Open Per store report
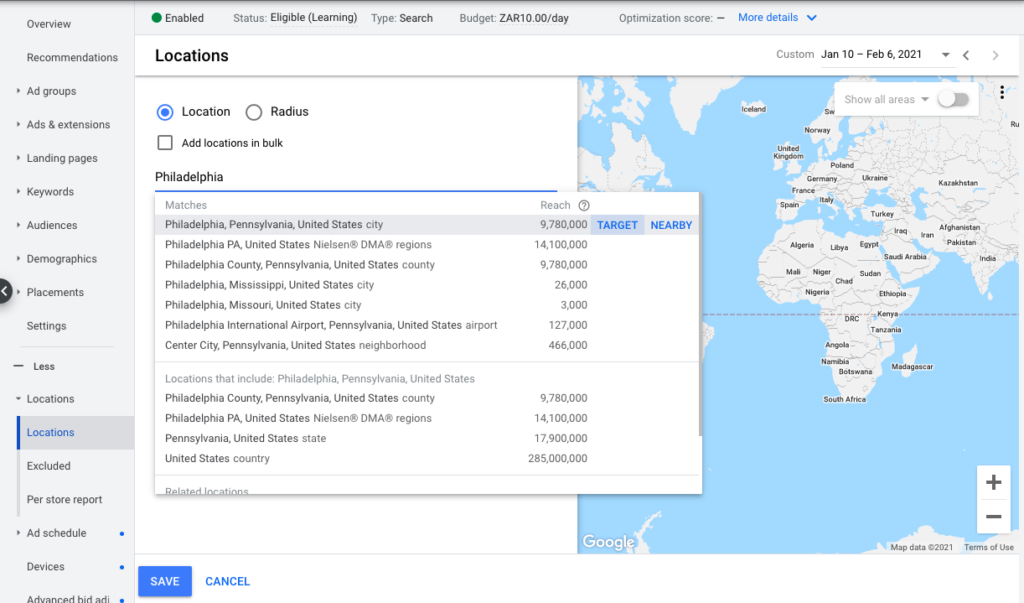1024x603 pixels. [64, 499]
